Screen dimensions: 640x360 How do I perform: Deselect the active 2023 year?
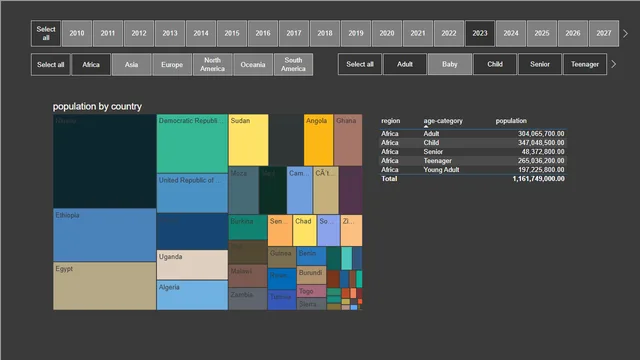pos(480,33)
